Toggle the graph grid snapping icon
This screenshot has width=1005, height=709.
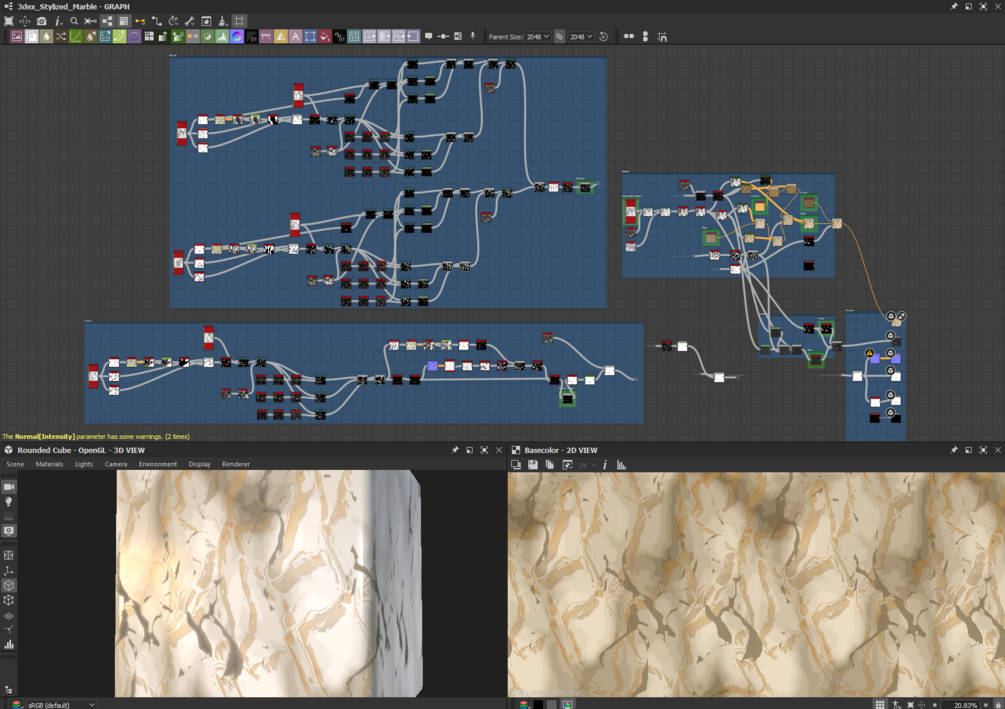point(239,21)
